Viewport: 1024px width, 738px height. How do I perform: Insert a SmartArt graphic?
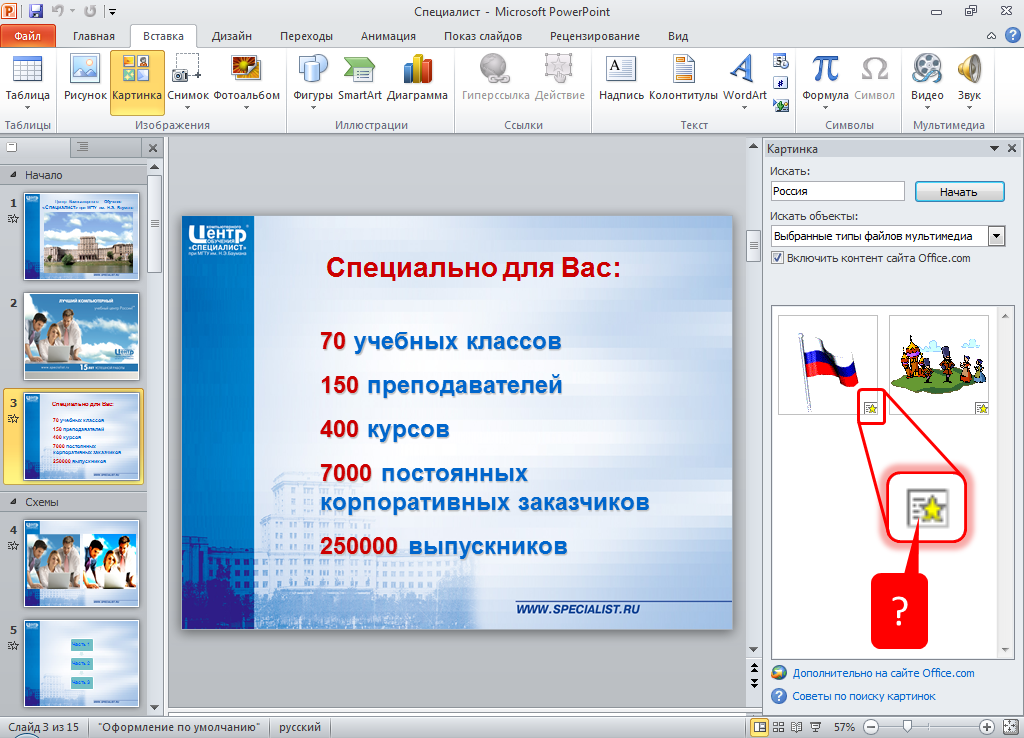click(x=359, y=78)
